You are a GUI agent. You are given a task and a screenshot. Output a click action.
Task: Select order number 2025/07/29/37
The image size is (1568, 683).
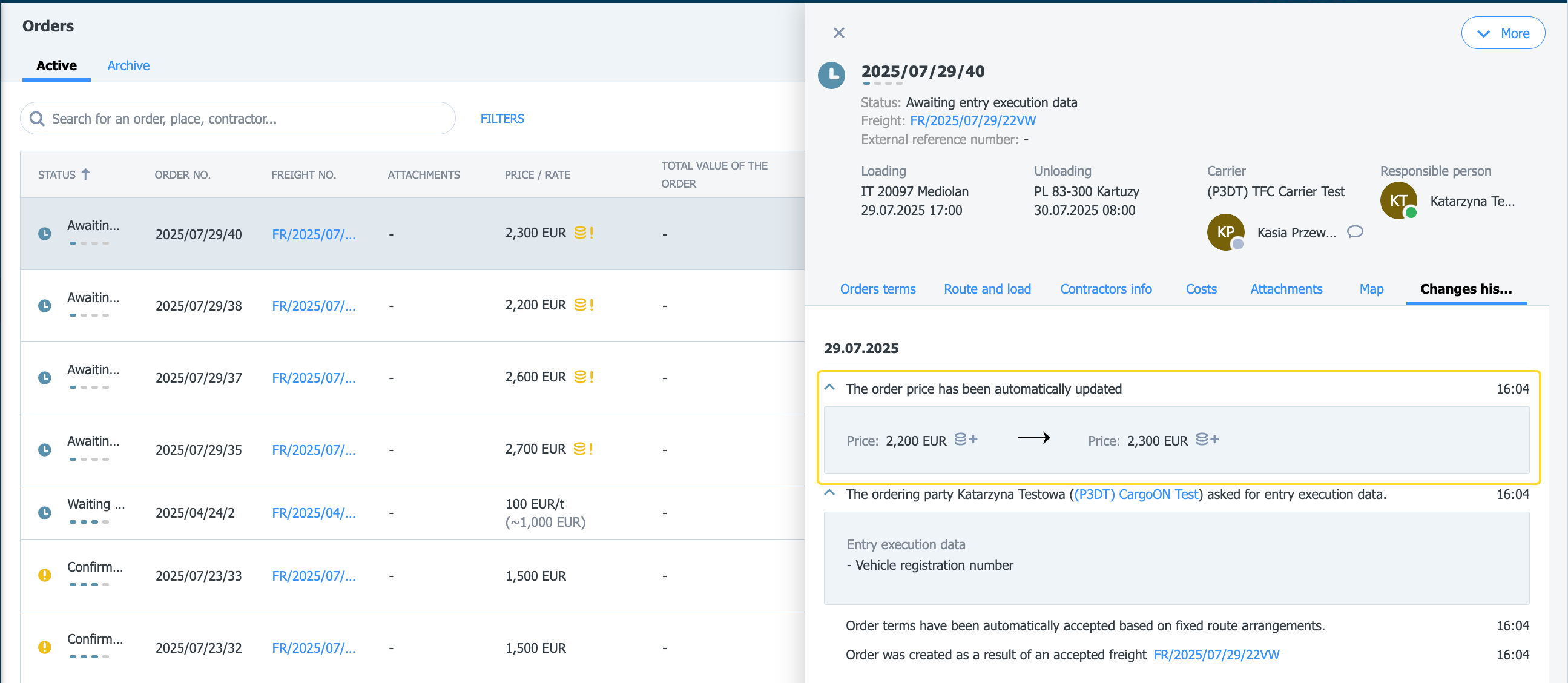[199, 378]
